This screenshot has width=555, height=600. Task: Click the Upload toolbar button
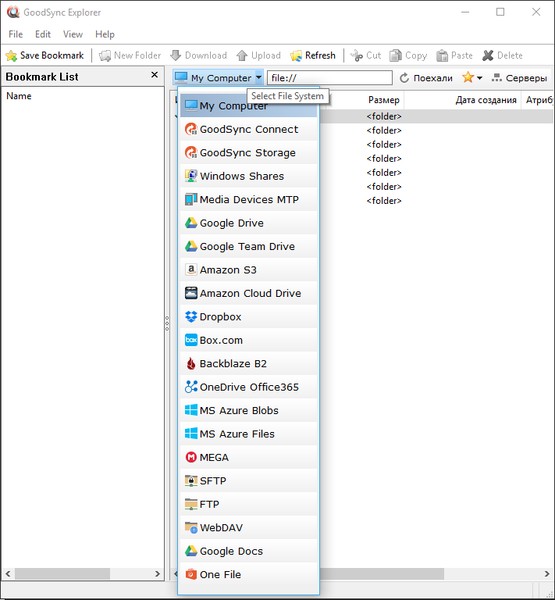258,55
